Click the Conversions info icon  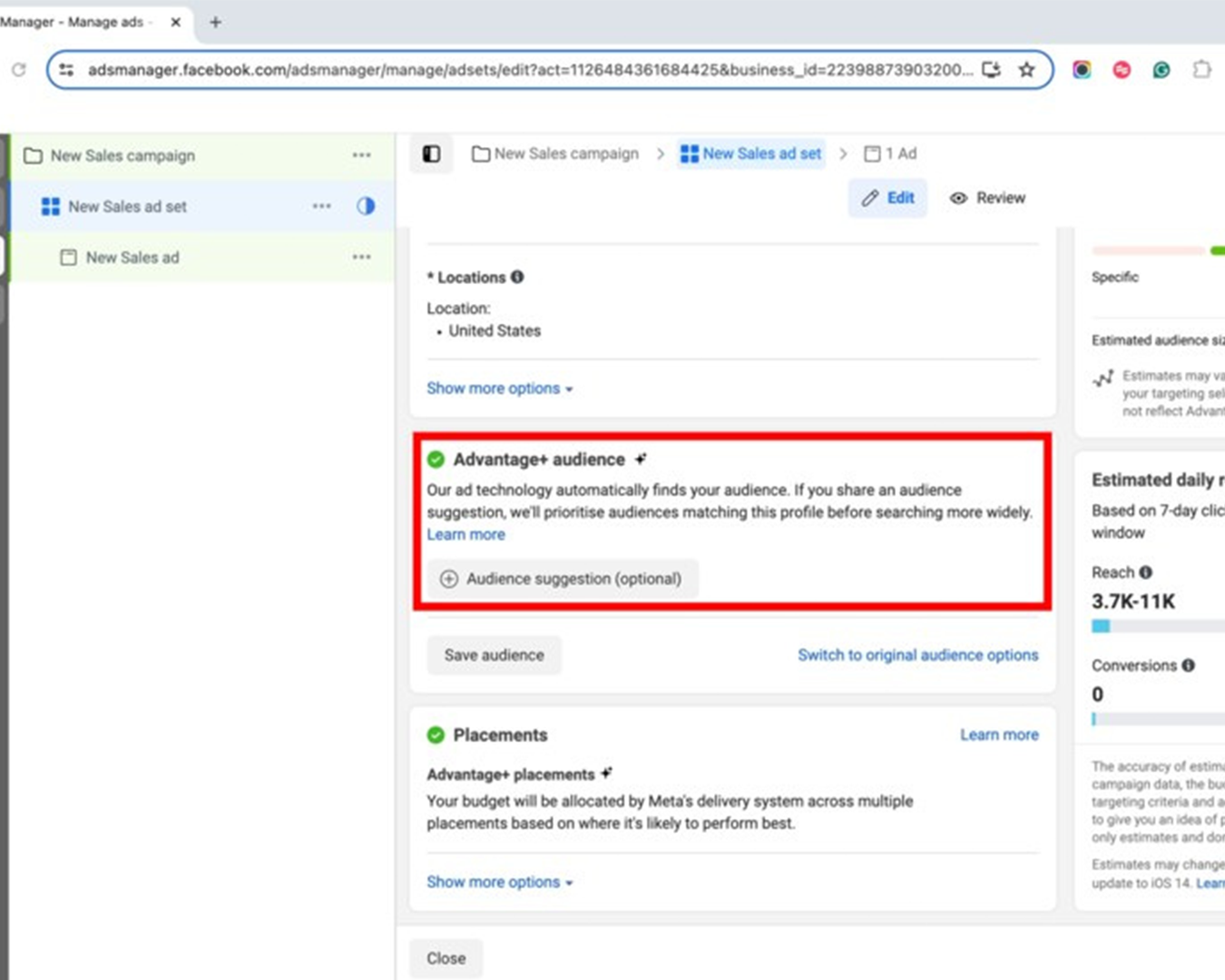1189,665
